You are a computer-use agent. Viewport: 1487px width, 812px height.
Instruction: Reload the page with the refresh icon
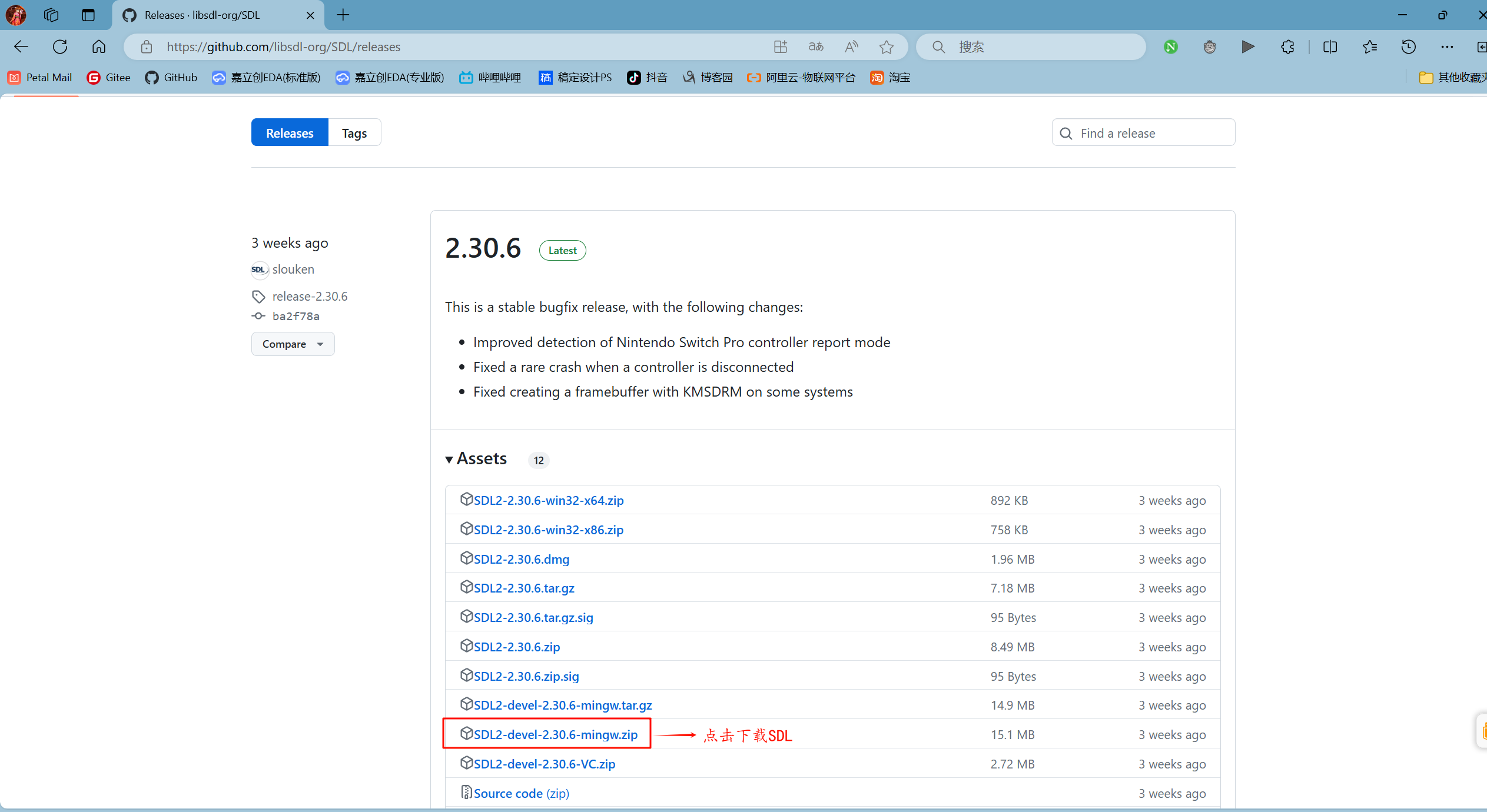coord(60,46)
